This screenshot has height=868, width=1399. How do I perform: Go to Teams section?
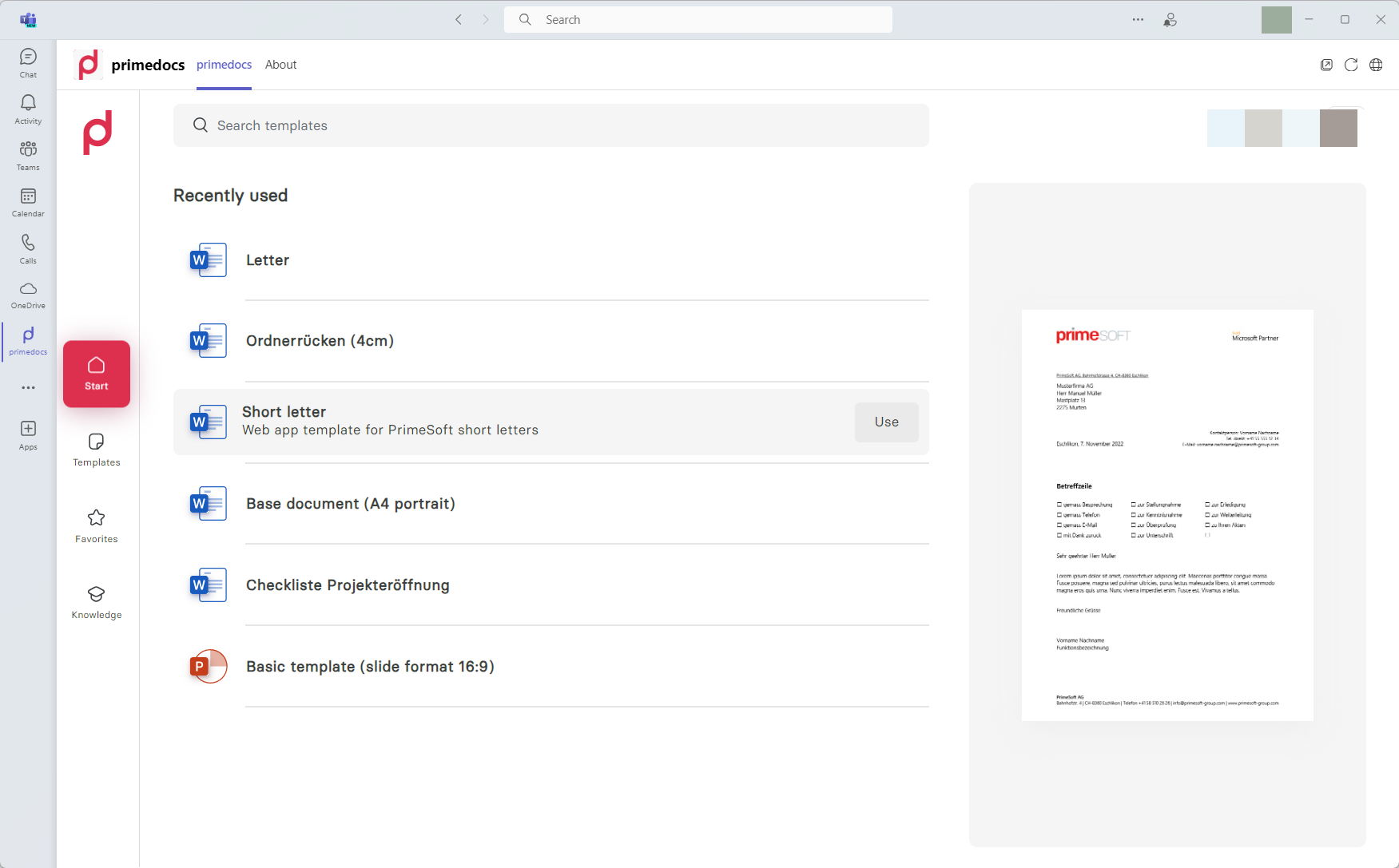coord(28,156)
